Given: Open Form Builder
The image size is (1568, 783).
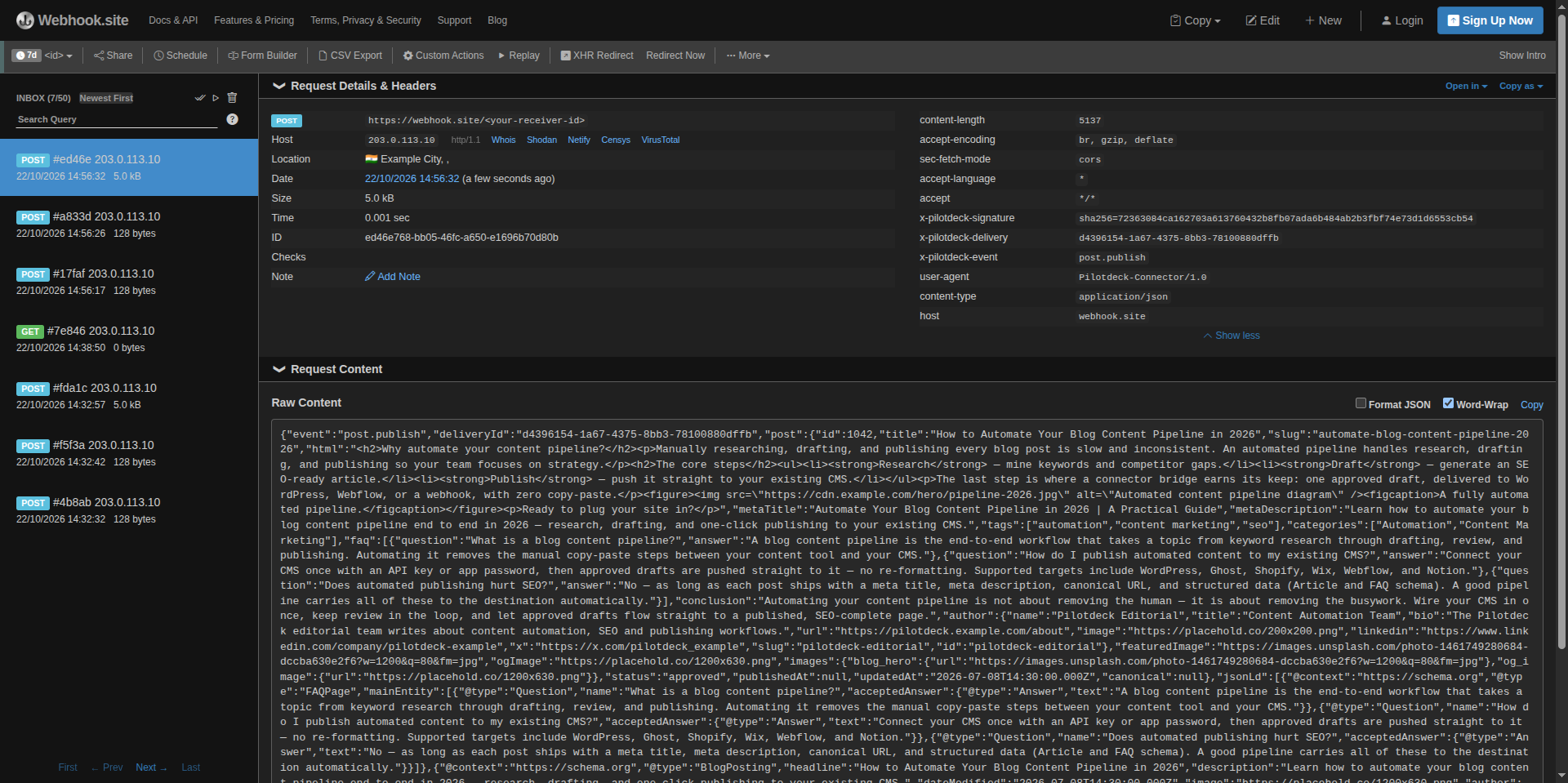Looking at the screenshot, I should (x=262, y=56).
